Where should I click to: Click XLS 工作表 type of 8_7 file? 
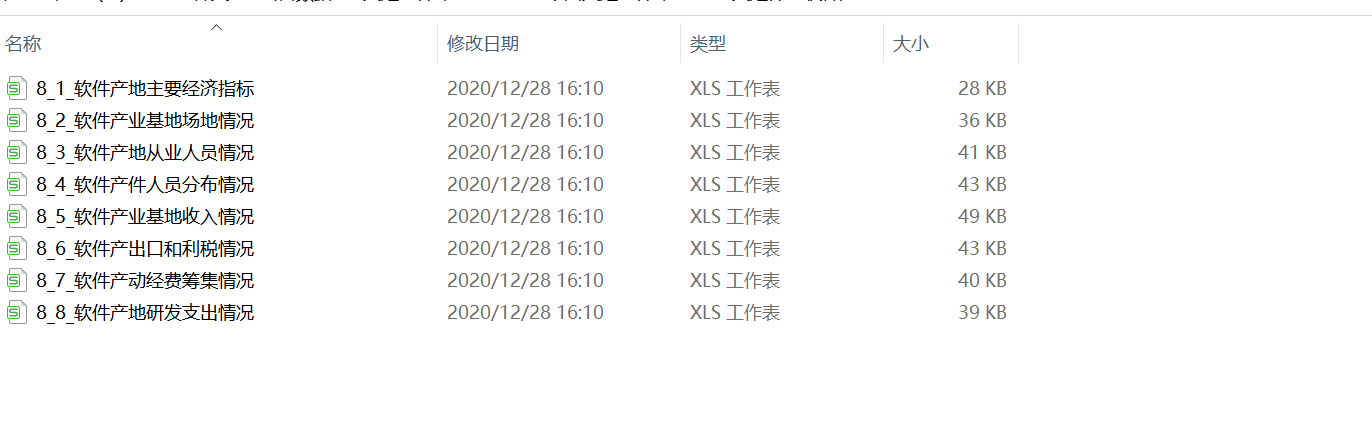point(735,280)
